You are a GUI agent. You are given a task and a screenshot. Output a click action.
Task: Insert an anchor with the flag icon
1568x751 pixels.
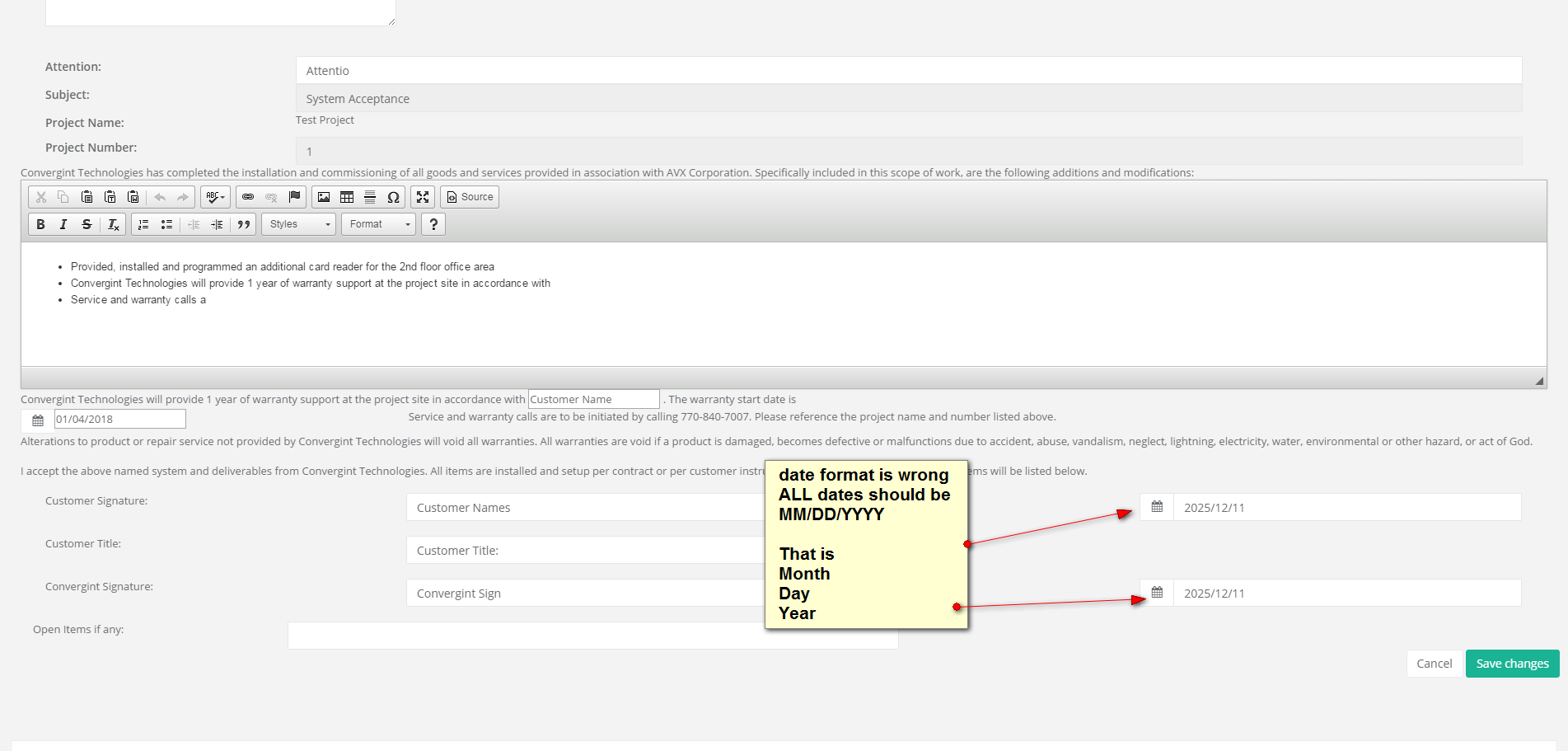pos(294,197)
